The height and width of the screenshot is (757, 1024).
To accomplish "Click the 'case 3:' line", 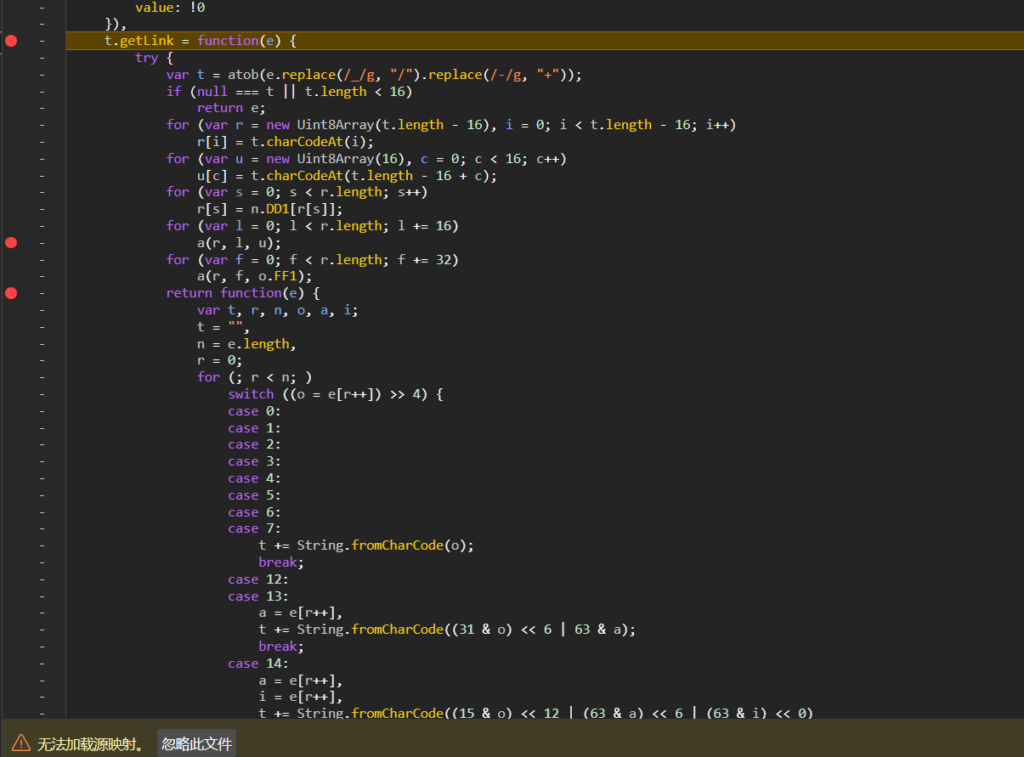I will (x=254, y=462).
